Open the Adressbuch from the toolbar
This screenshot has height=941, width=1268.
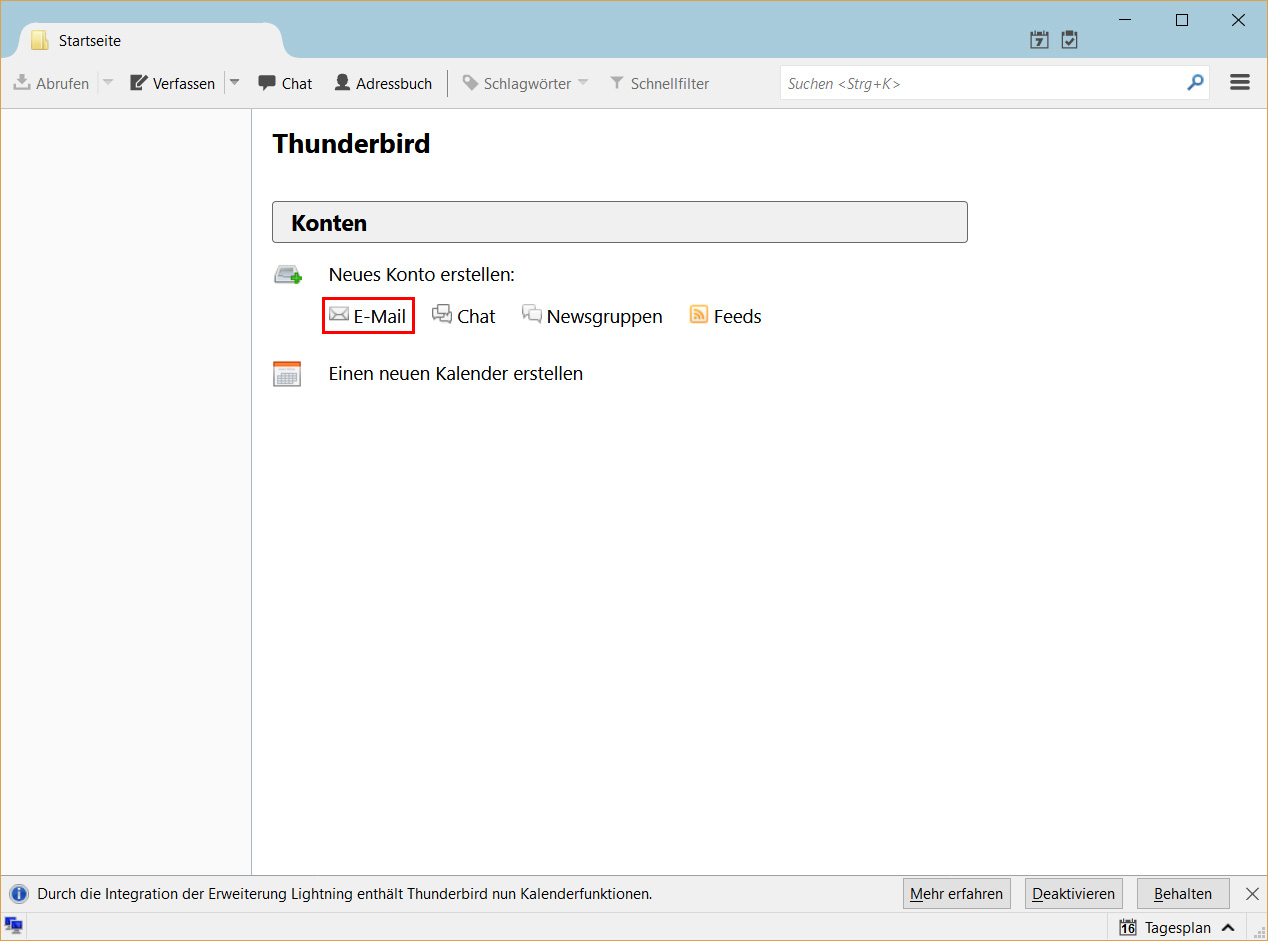tap(383, 83)
